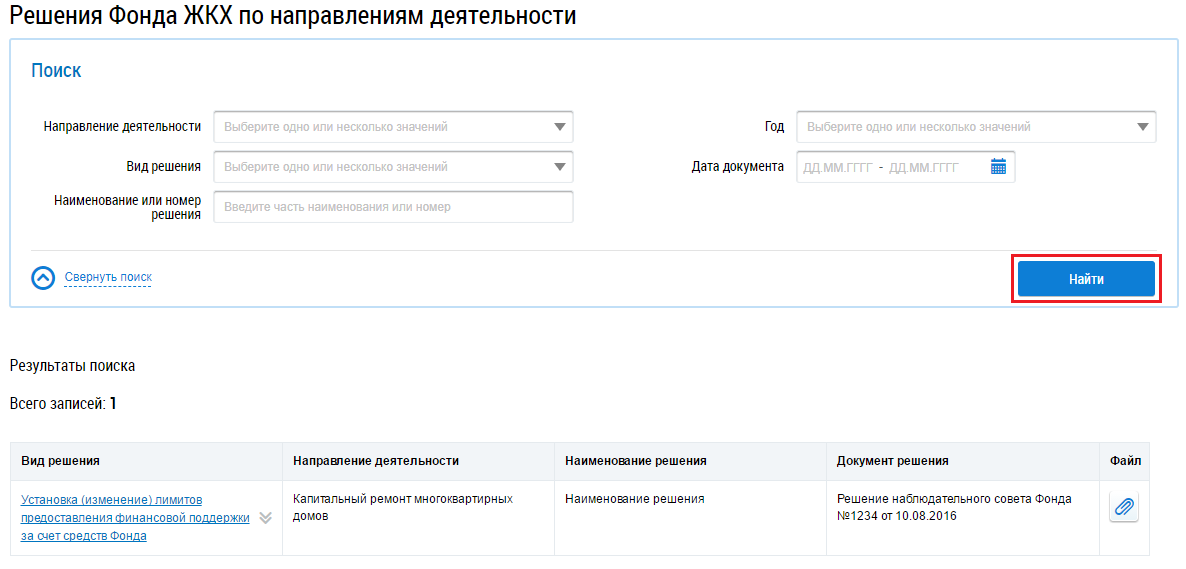The height and width of the screenshot is (569, 1186).
Task: Focus the Наименование или номер решения field
Action: (393, 207)
